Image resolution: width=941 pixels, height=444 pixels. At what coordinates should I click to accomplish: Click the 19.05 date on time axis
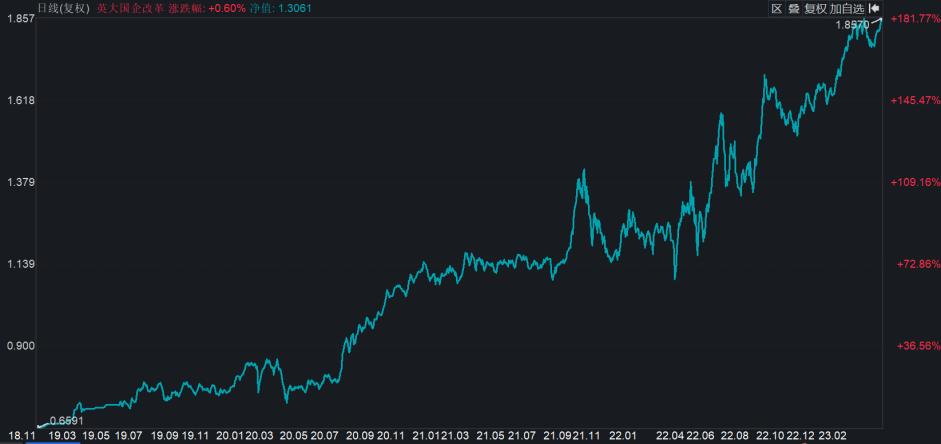95,434
